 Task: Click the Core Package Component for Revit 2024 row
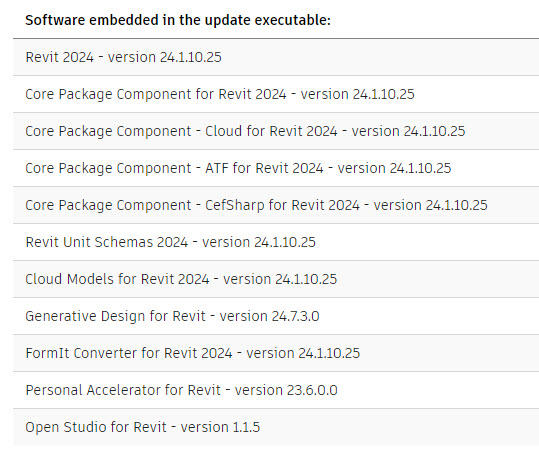click(x=276, y=94)
